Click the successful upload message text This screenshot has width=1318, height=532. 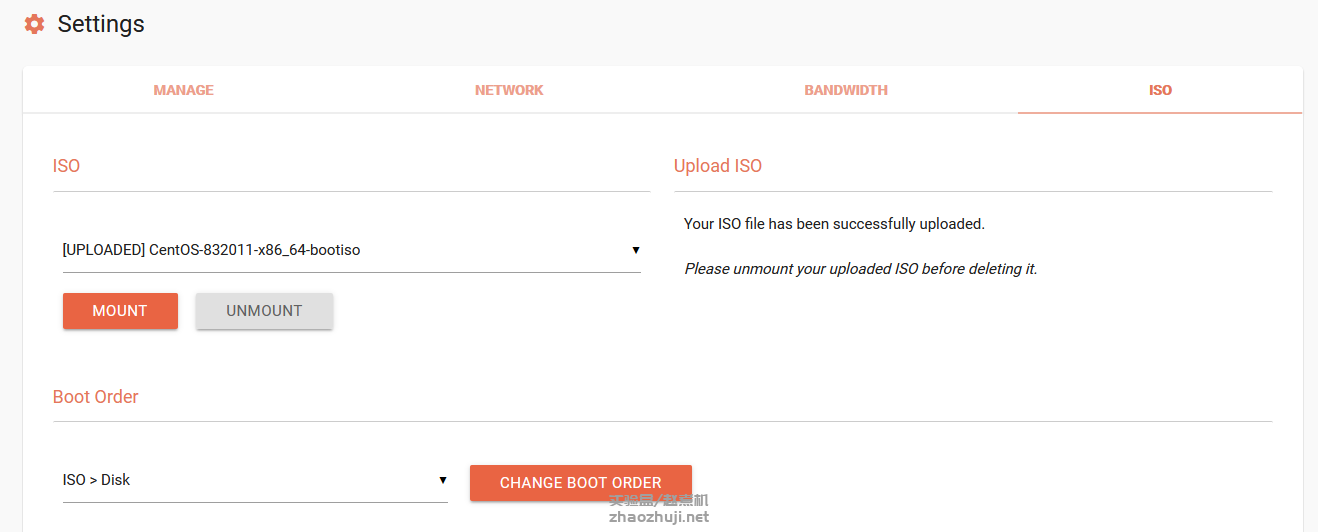click(834, 224)
